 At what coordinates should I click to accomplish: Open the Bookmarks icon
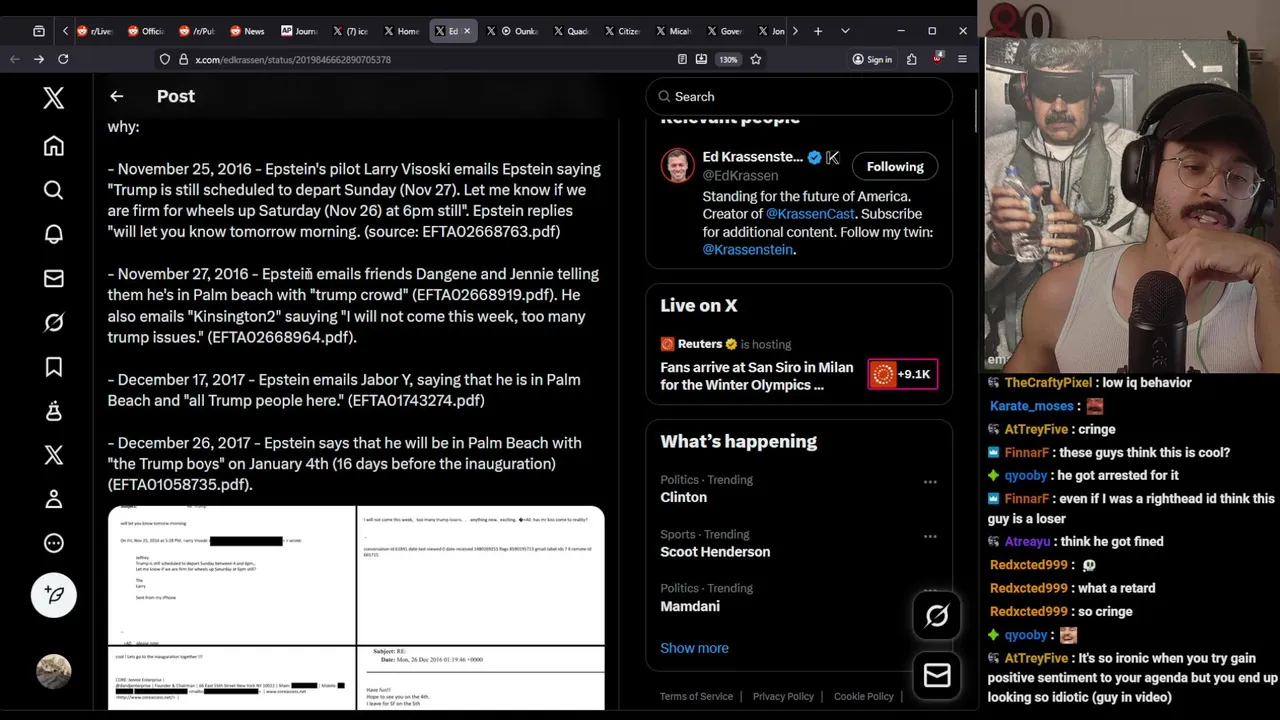(x=54, y=367)
